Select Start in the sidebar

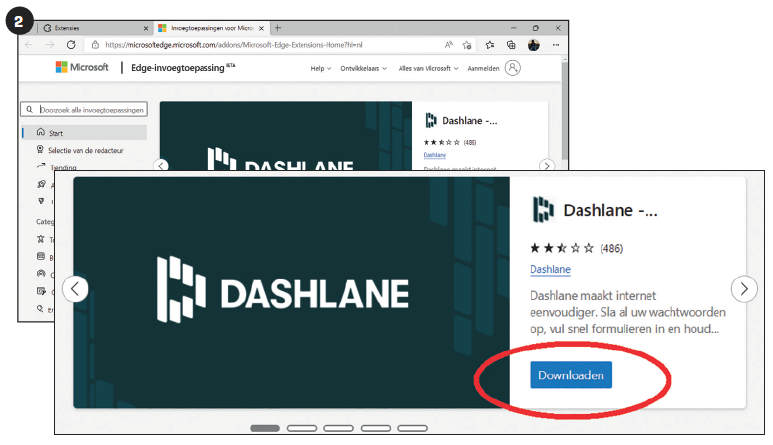[85, 133]
